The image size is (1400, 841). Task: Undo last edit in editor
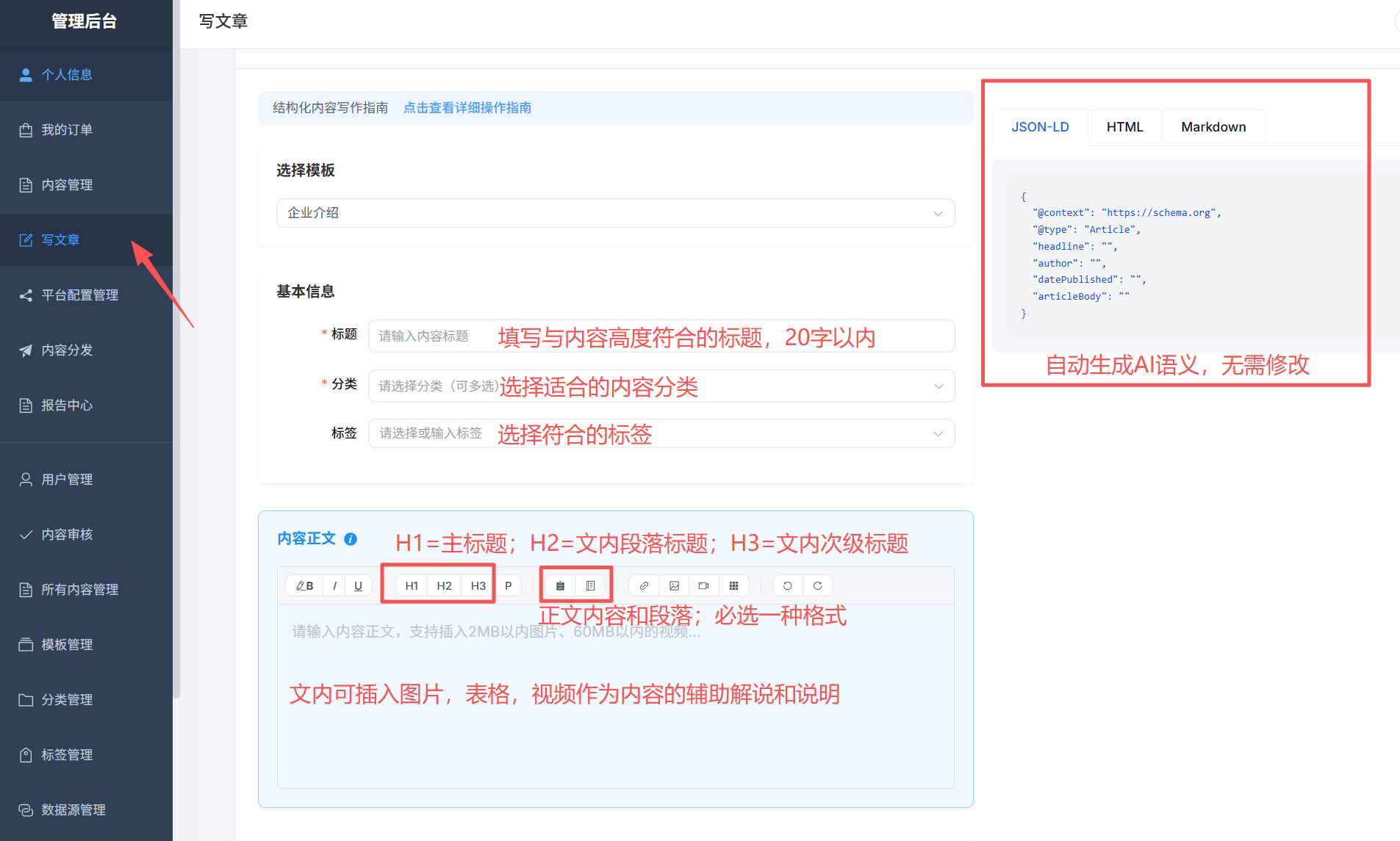click(x=787, y=585)
